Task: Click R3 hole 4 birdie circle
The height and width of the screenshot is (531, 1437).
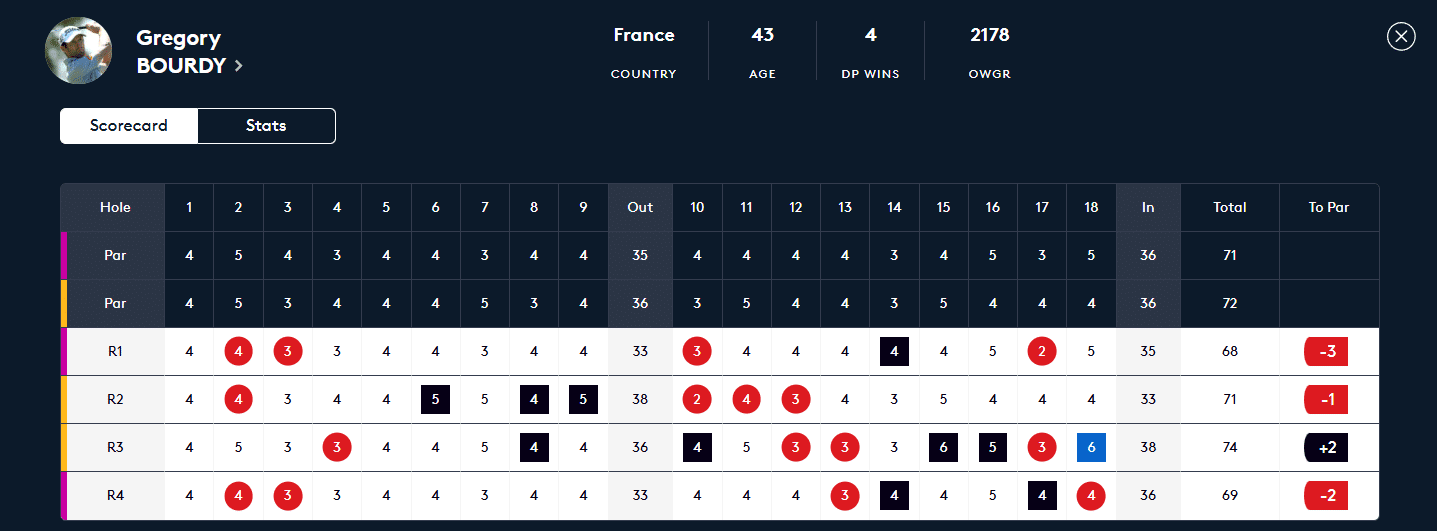Action: [x=337, y=448]
